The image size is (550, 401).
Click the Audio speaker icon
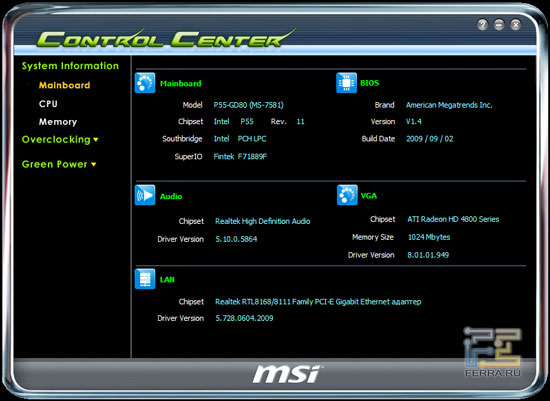(145, 195)
